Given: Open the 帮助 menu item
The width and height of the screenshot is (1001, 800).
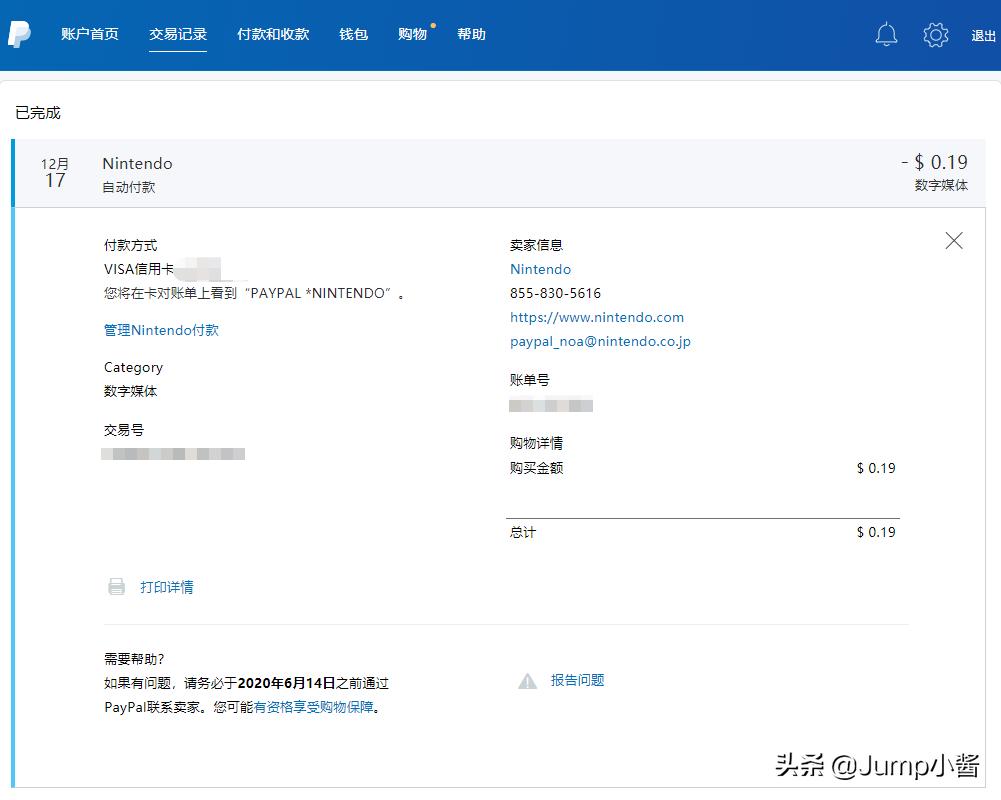Looking at the screenshot, I should coord(471,33).
